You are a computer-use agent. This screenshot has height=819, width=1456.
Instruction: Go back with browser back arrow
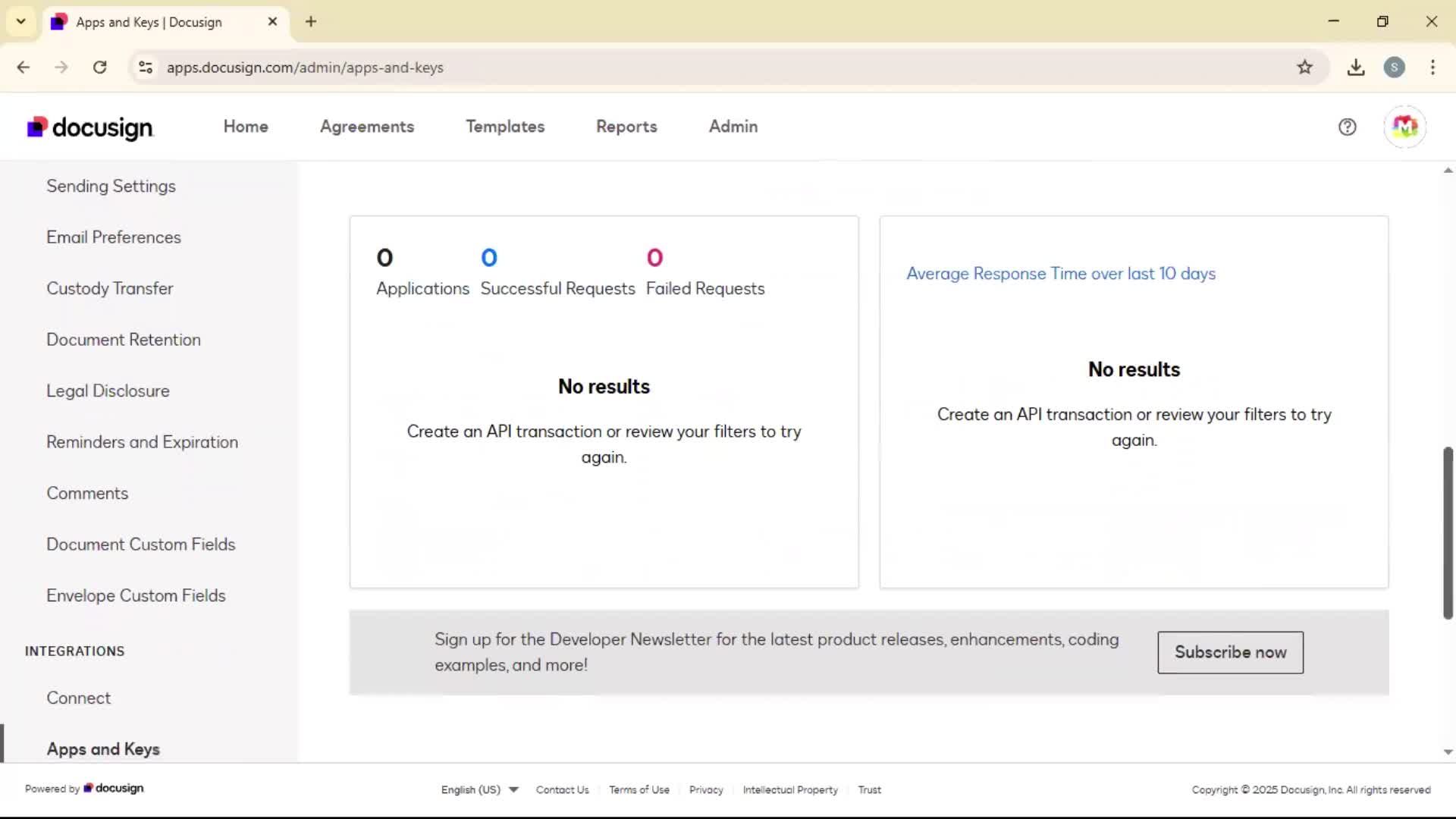[24, 67]
